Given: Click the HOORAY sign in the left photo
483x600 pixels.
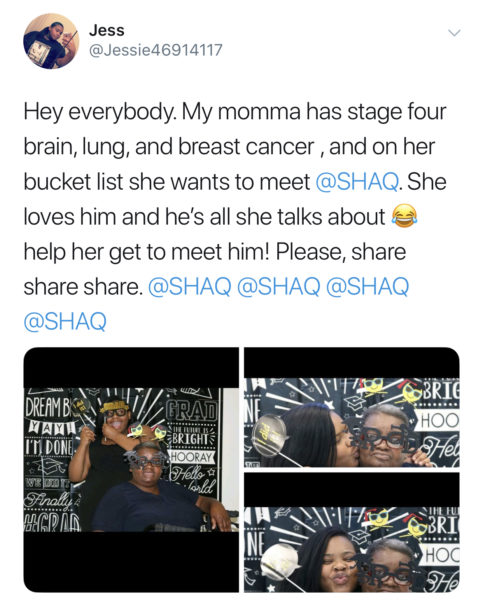Looking at the screenshot, I should (191, 457).
